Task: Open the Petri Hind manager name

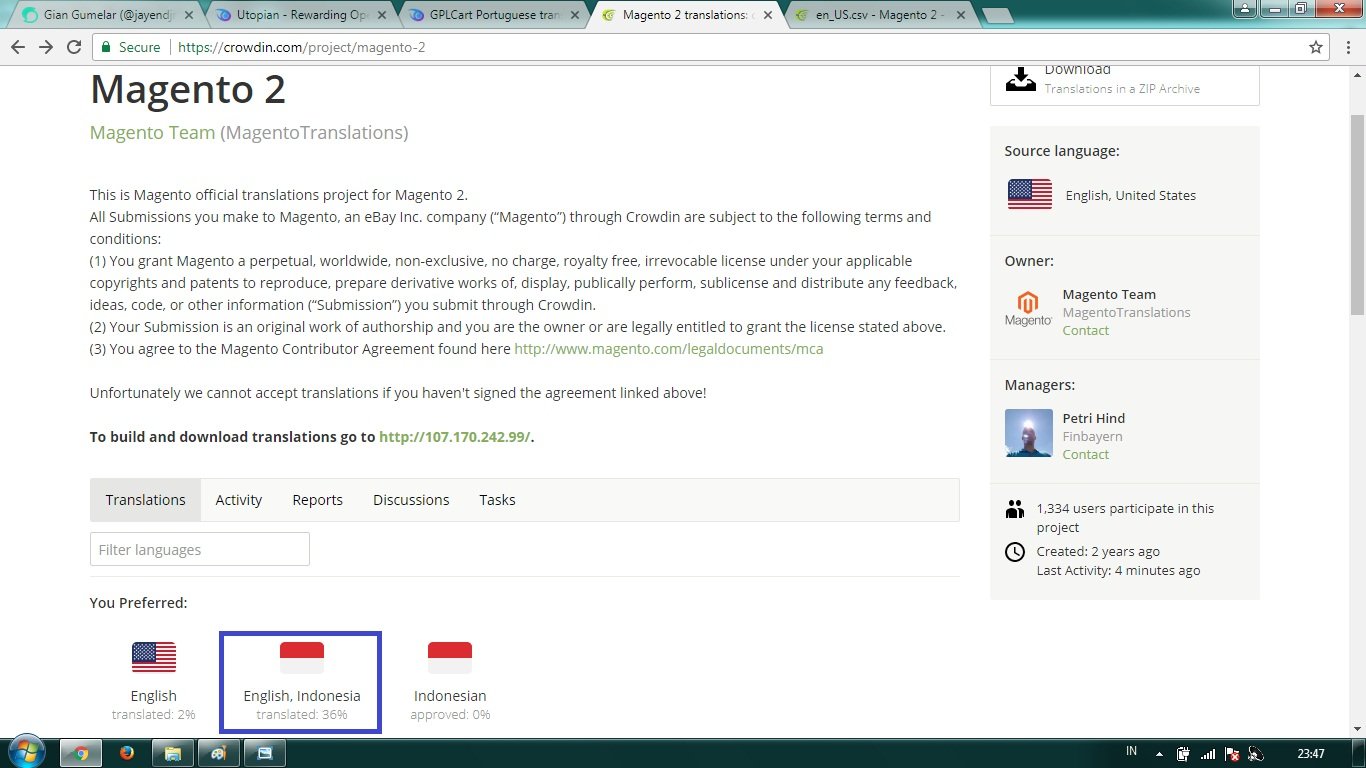Action: [1094, 418]
